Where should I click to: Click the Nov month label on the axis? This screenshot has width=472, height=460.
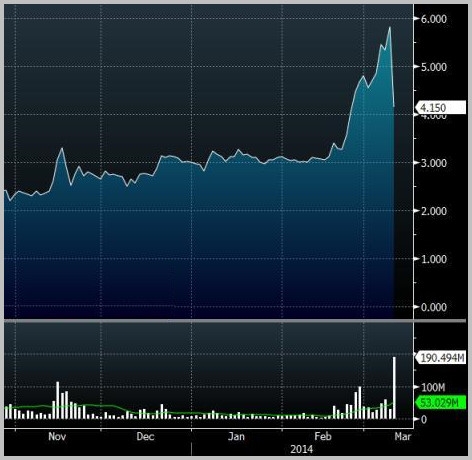click(x=57, y=437)
